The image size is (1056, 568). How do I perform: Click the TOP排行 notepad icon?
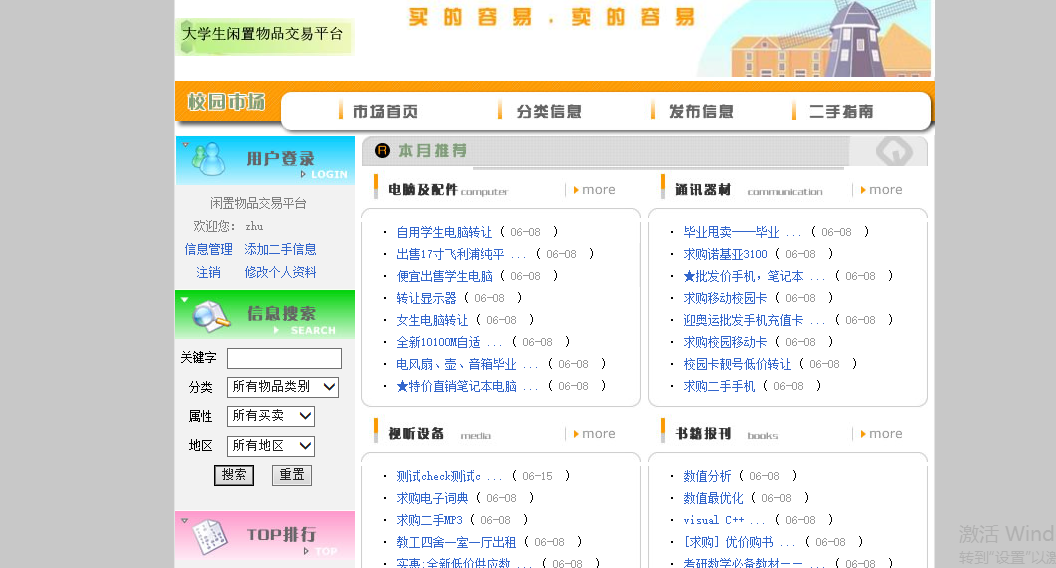tap(208, 536)
